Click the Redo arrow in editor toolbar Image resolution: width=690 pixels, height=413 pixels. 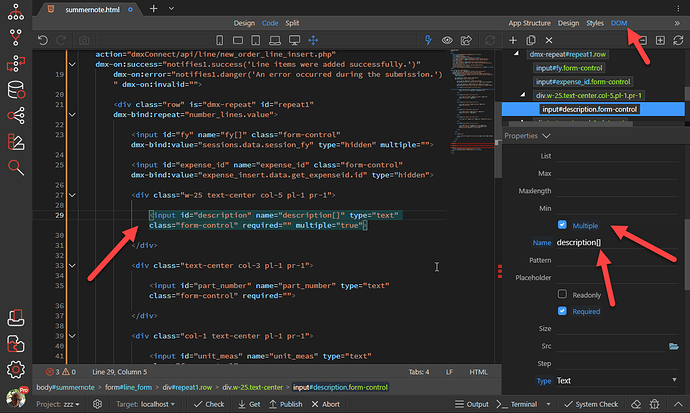(x=61, y=40)
